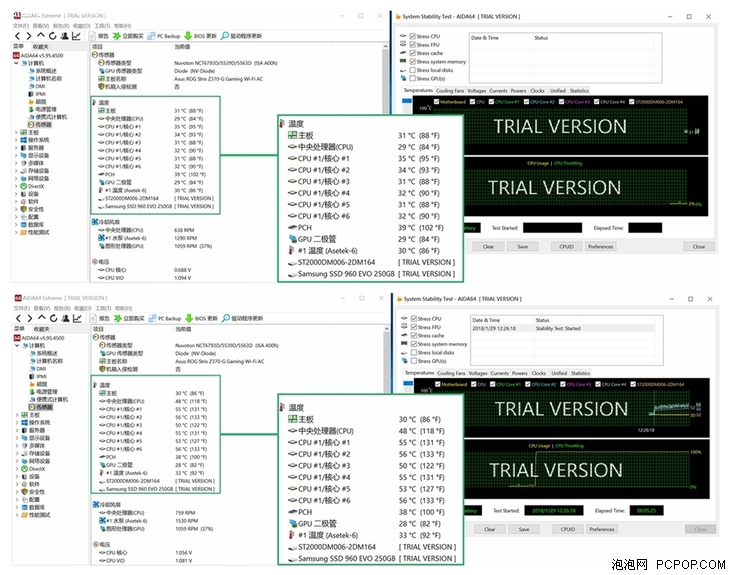Expand the DirectX node in upper AIDA64 tree

coord(15,187)
